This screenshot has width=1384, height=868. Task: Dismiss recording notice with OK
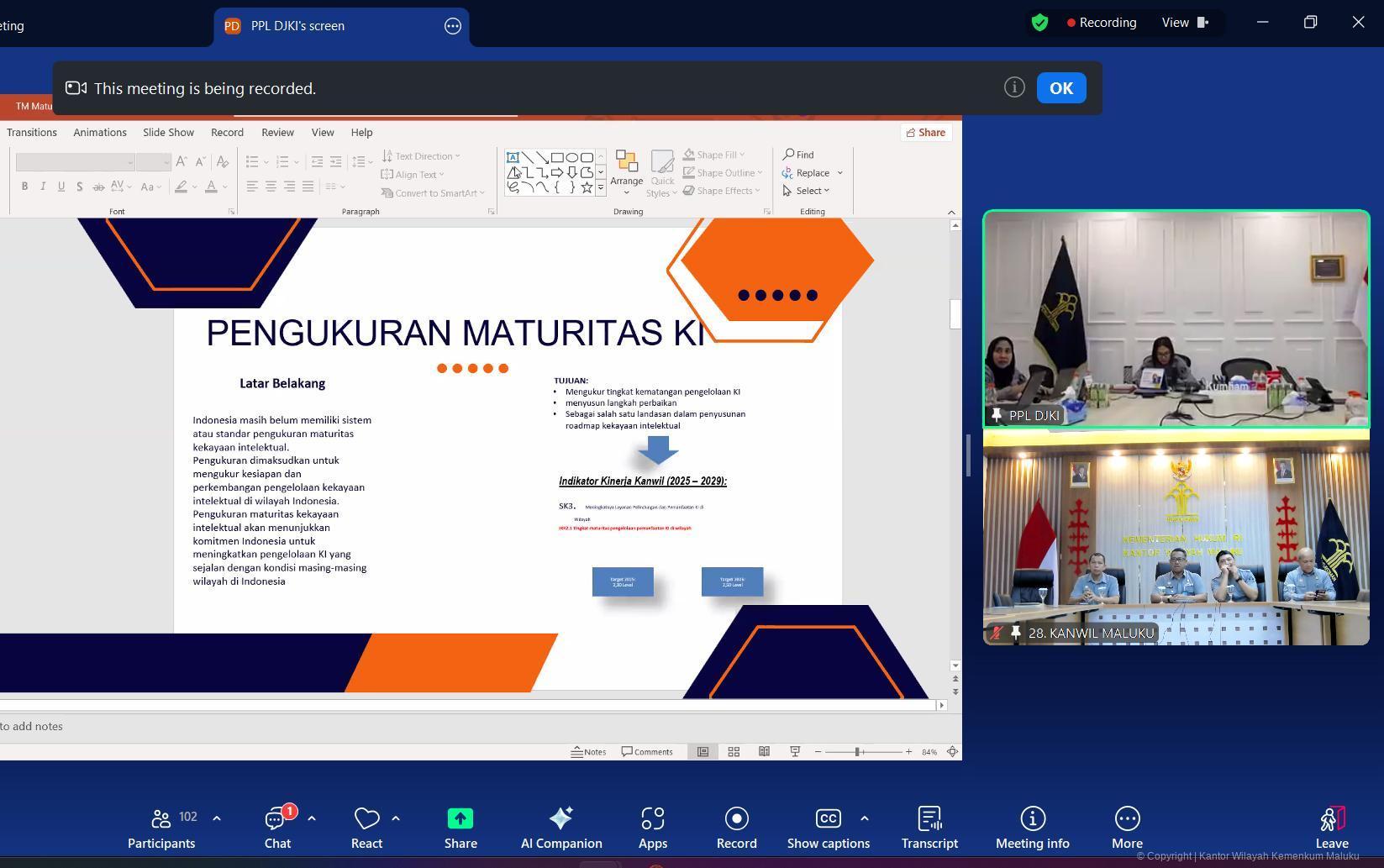pos(1060,88)
